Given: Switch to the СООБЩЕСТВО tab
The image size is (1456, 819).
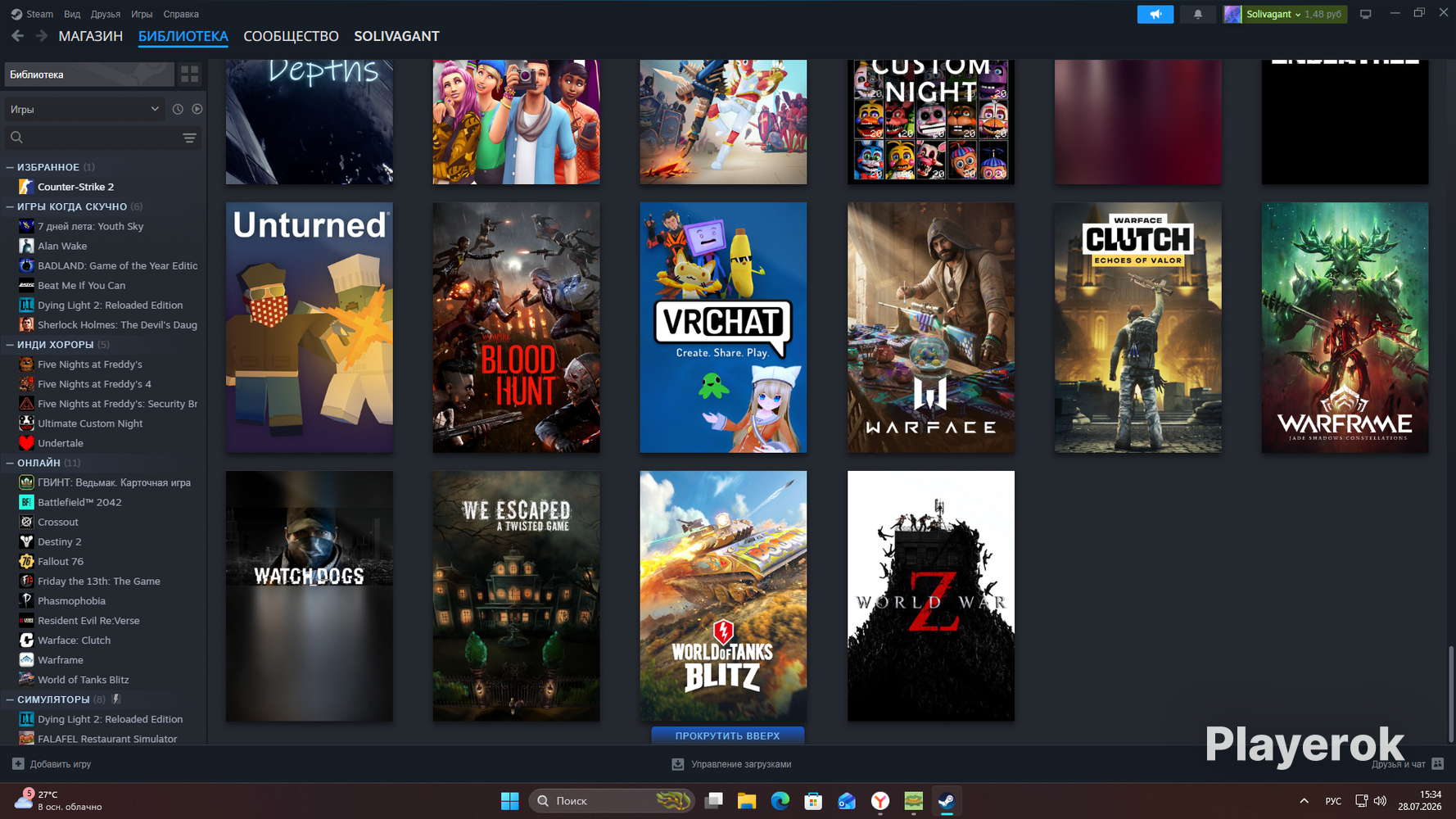Looking at the screenshot, I should [291, 36].
